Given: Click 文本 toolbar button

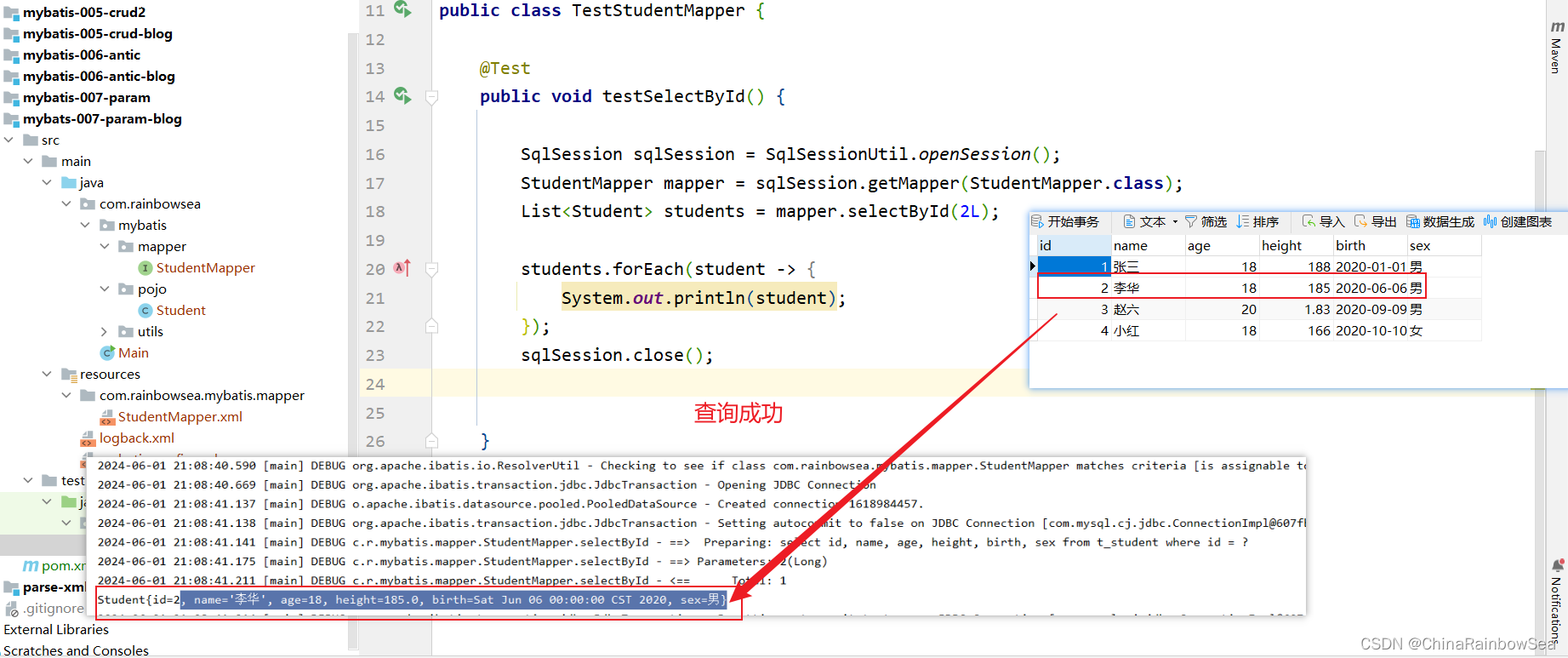Looking at the screenshot, I should click(1144, 221).
